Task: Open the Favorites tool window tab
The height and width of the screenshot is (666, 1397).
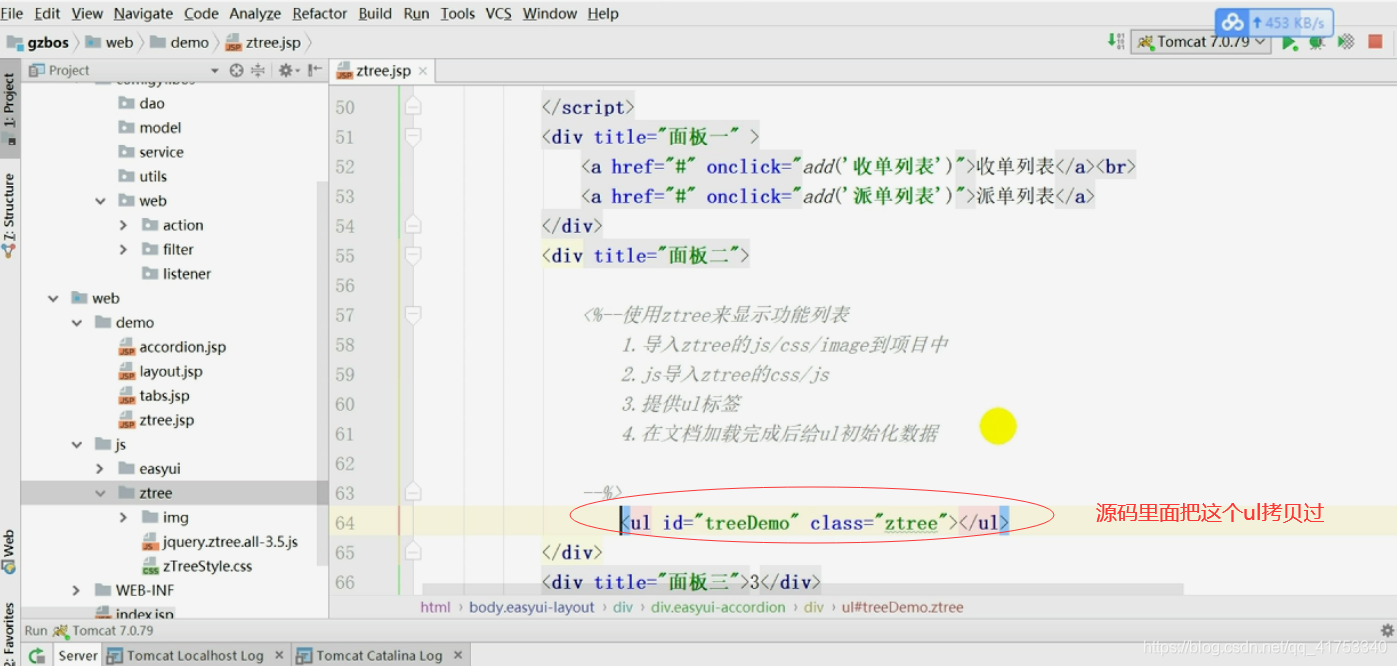Action: (9, 632)
